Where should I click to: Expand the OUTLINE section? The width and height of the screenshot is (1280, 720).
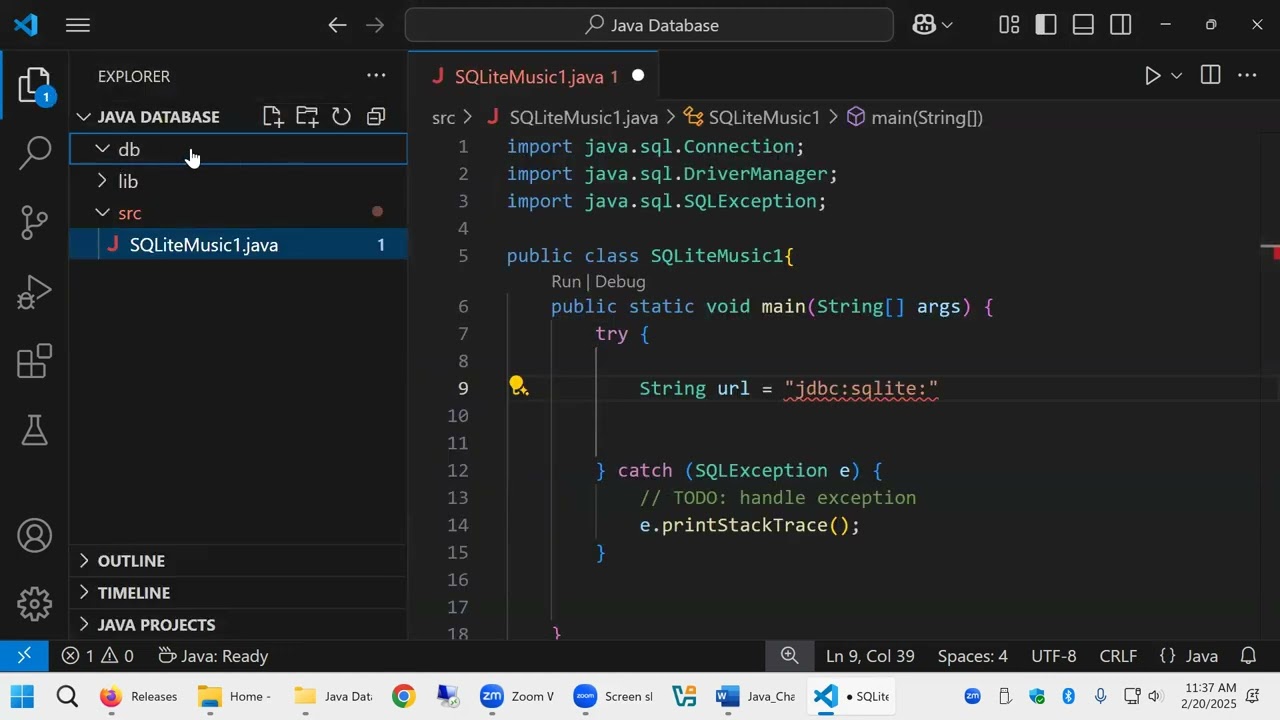84,561
